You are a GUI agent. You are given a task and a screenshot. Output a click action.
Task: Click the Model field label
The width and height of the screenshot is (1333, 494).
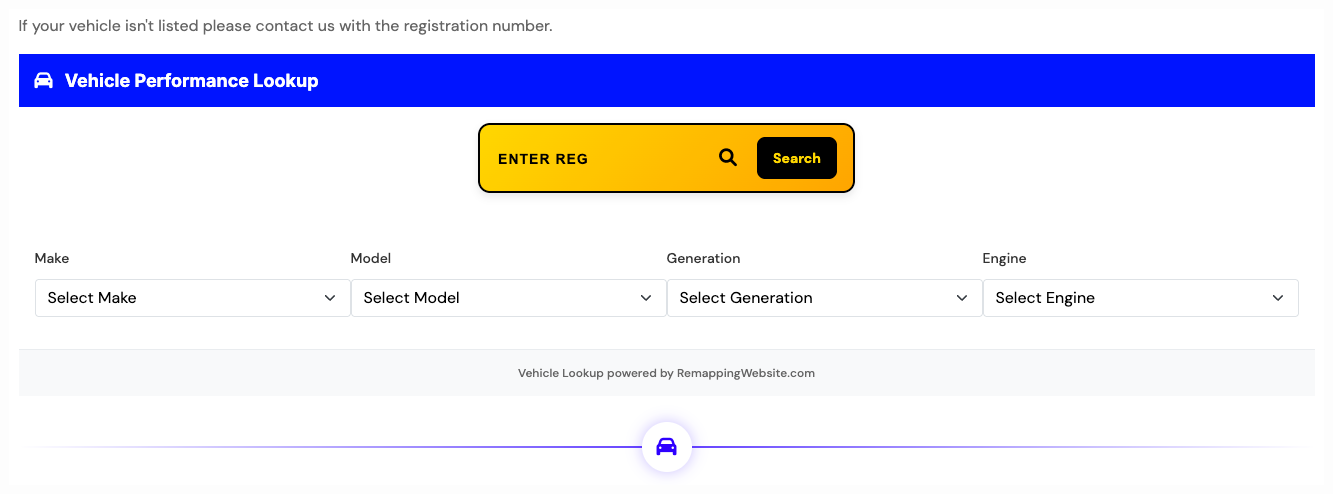point(371,258)
